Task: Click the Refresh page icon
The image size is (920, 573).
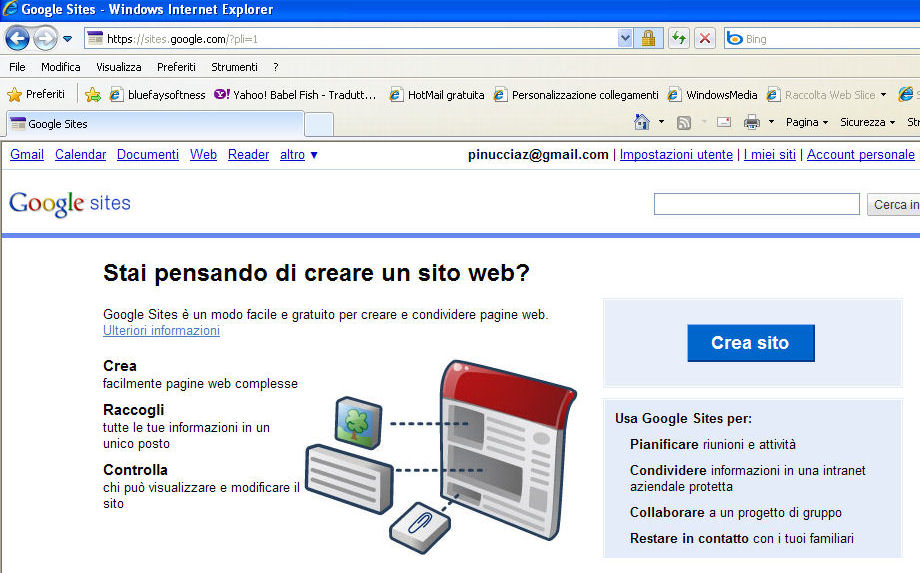Action: [x=679, y=39]
